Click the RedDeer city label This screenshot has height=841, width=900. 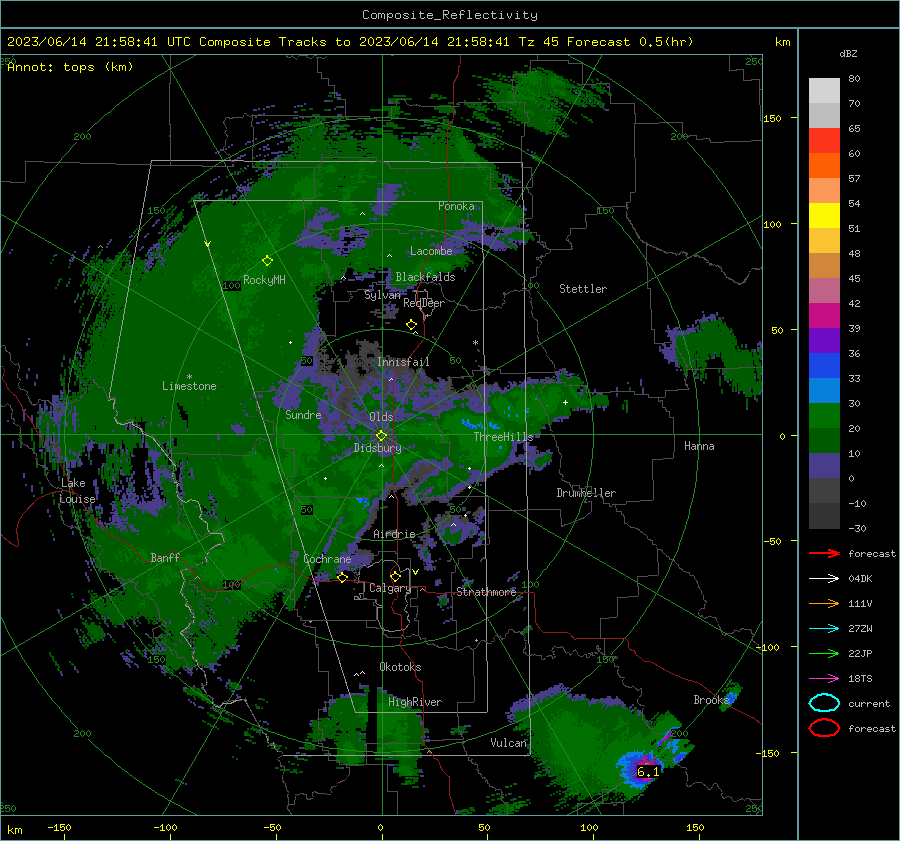[424, 303]
